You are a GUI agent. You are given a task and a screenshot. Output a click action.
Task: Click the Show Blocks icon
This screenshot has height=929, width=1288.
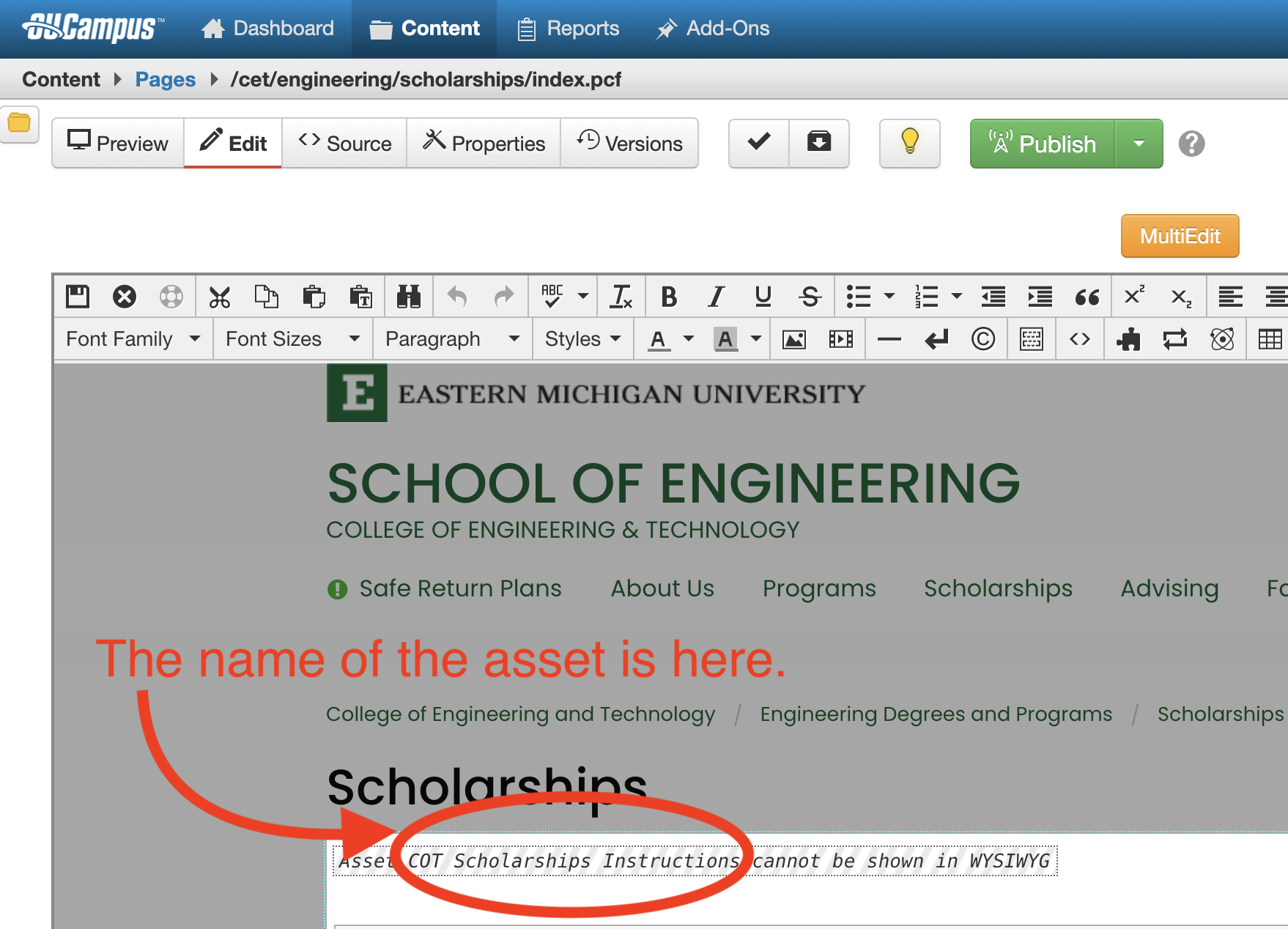click(1032, 339)
